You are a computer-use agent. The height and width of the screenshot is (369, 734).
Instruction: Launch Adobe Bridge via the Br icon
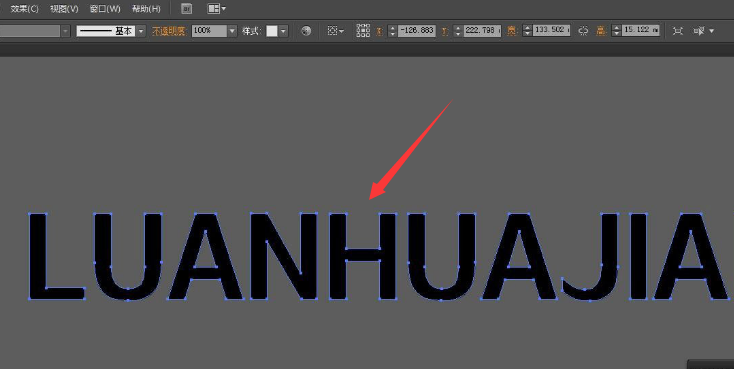click(x=186, y=8)
